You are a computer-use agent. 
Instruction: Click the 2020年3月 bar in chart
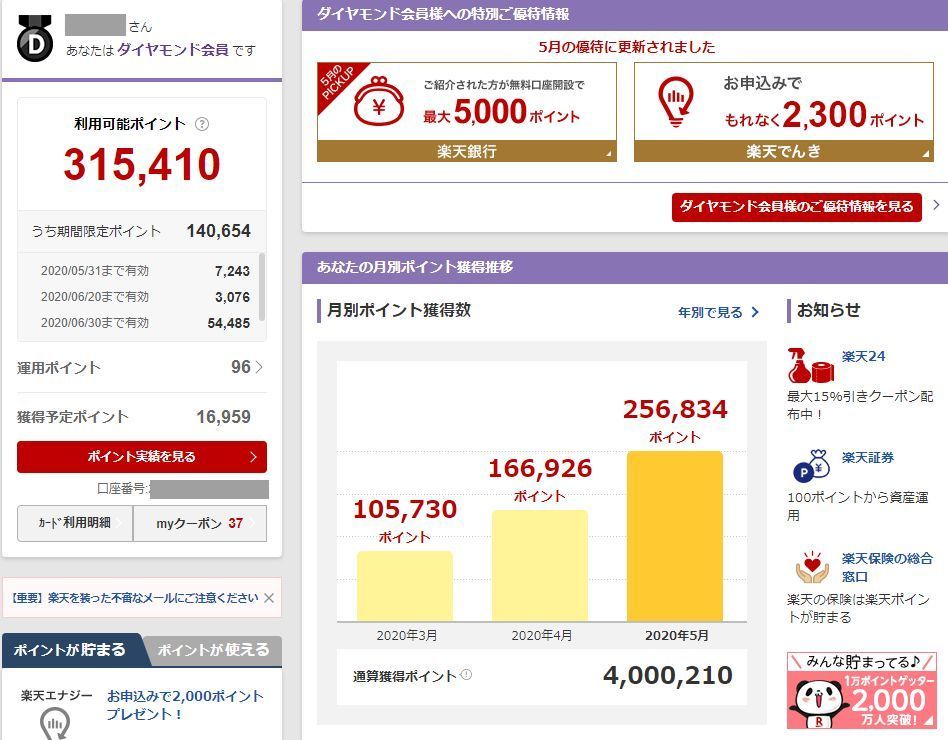click(404, 586)
